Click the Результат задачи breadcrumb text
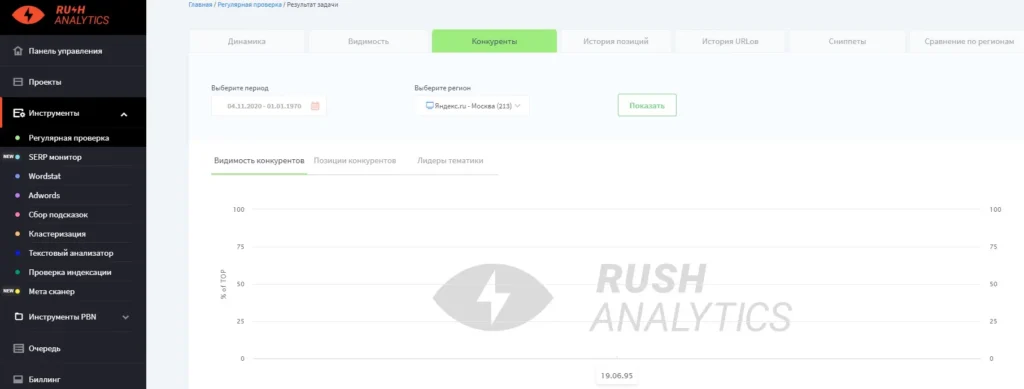This screenshot has height=389, width=1024. [312, 5]
